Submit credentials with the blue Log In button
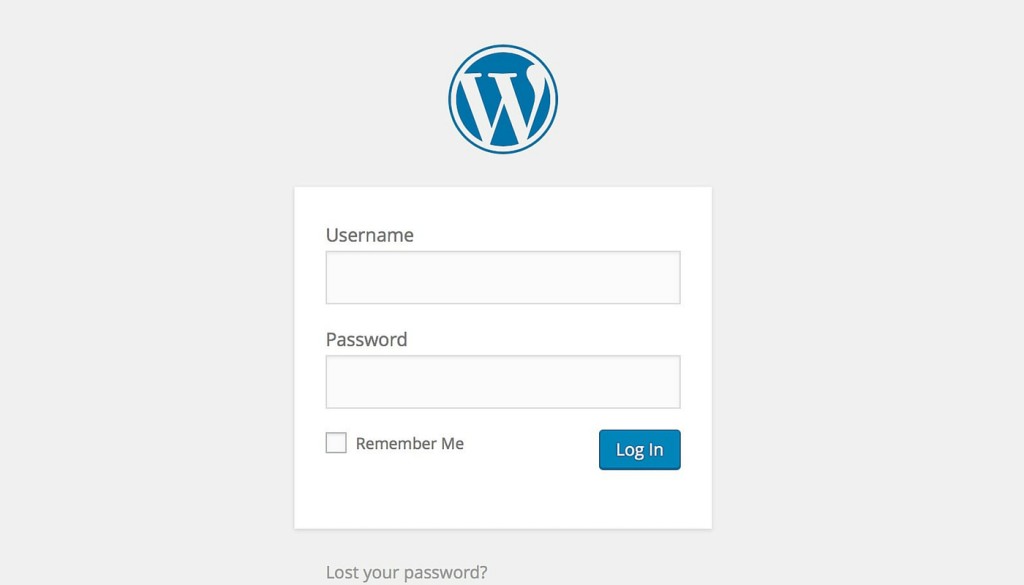The height and width of the screenshot is (585, 1024). click(639, 449)
